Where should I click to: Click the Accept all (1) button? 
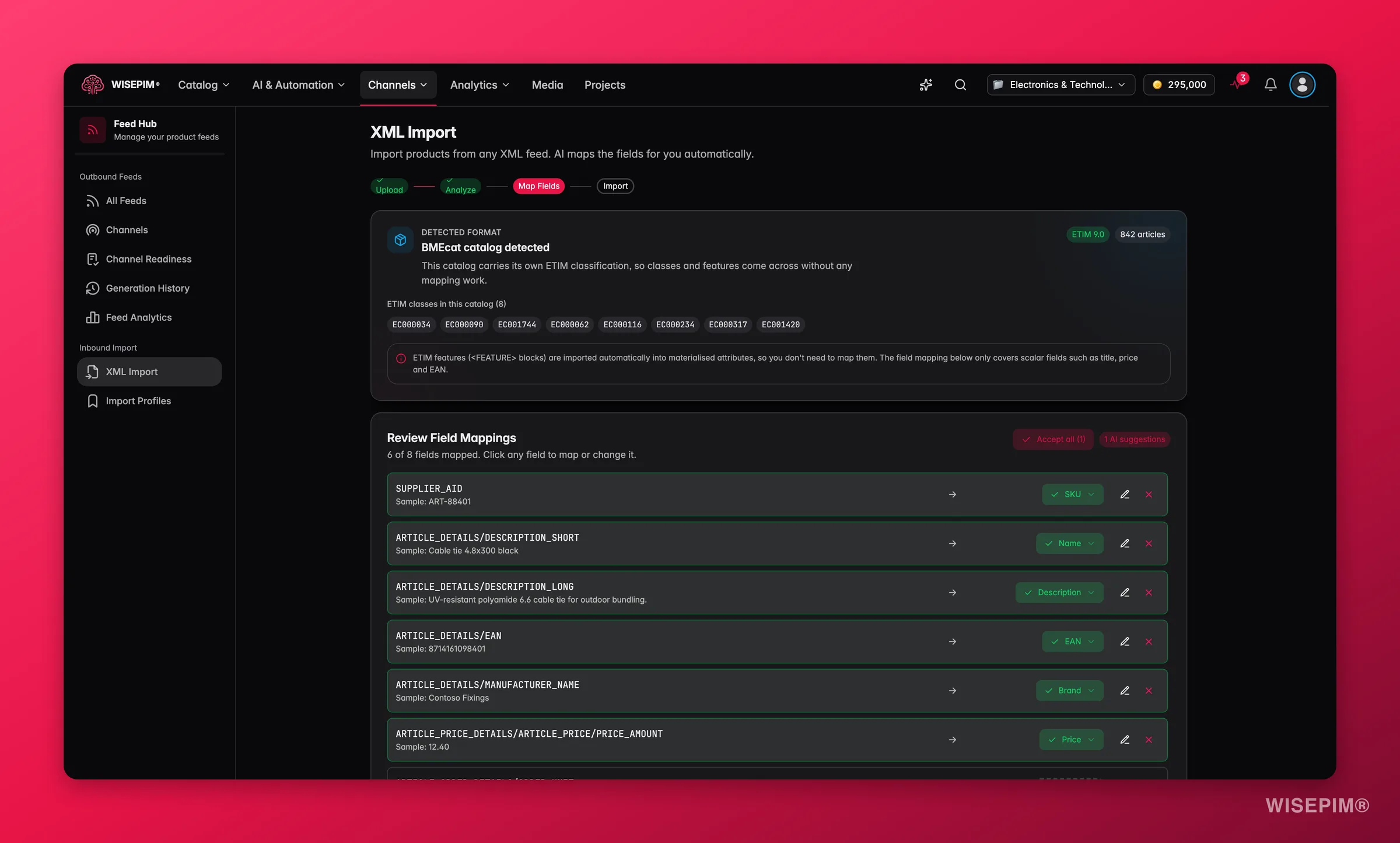coord(1053,439)
